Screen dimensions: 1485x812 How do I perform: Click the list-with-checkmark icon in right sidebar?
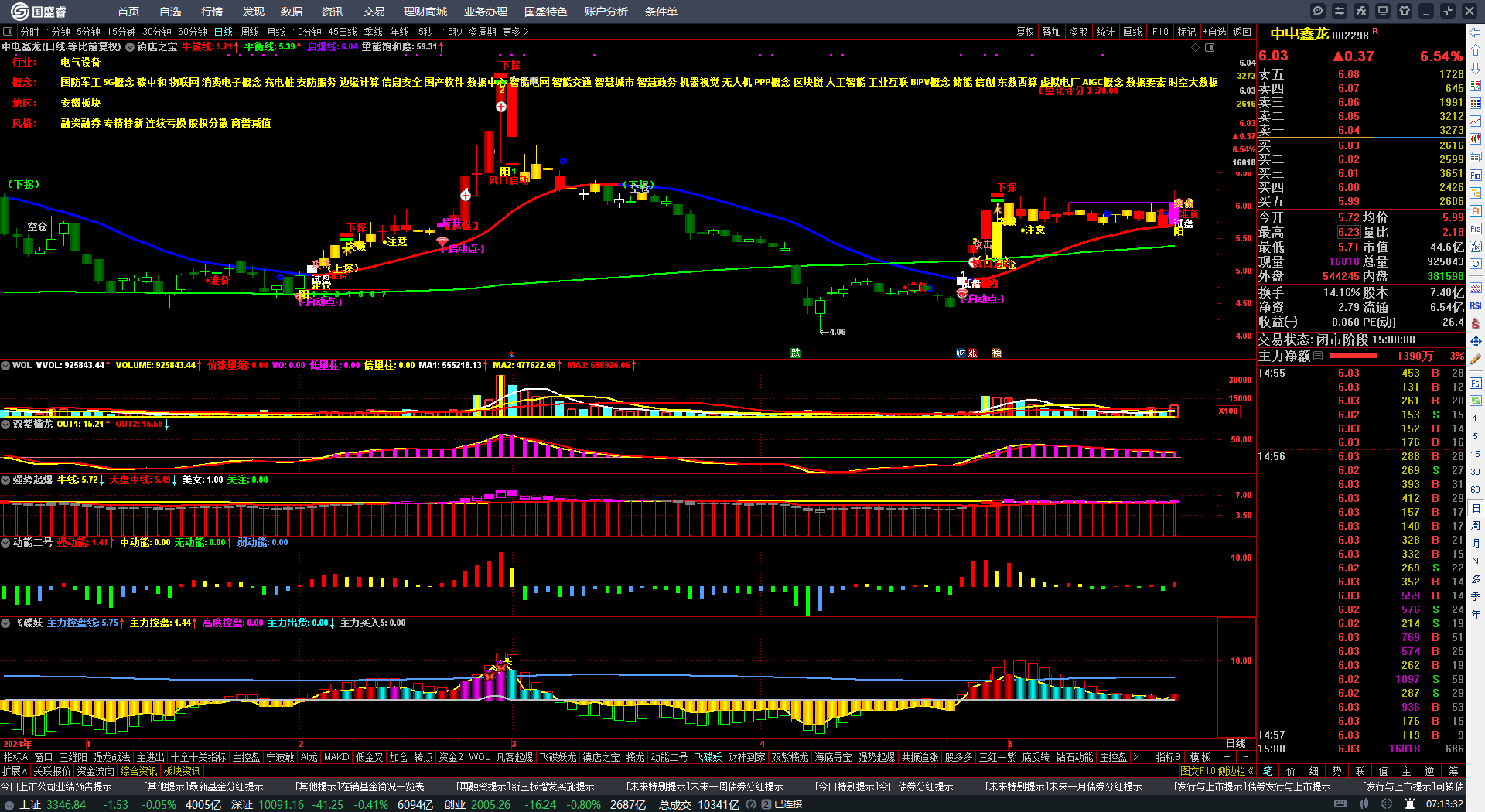pyautogui.click(x=1476, y=85)
